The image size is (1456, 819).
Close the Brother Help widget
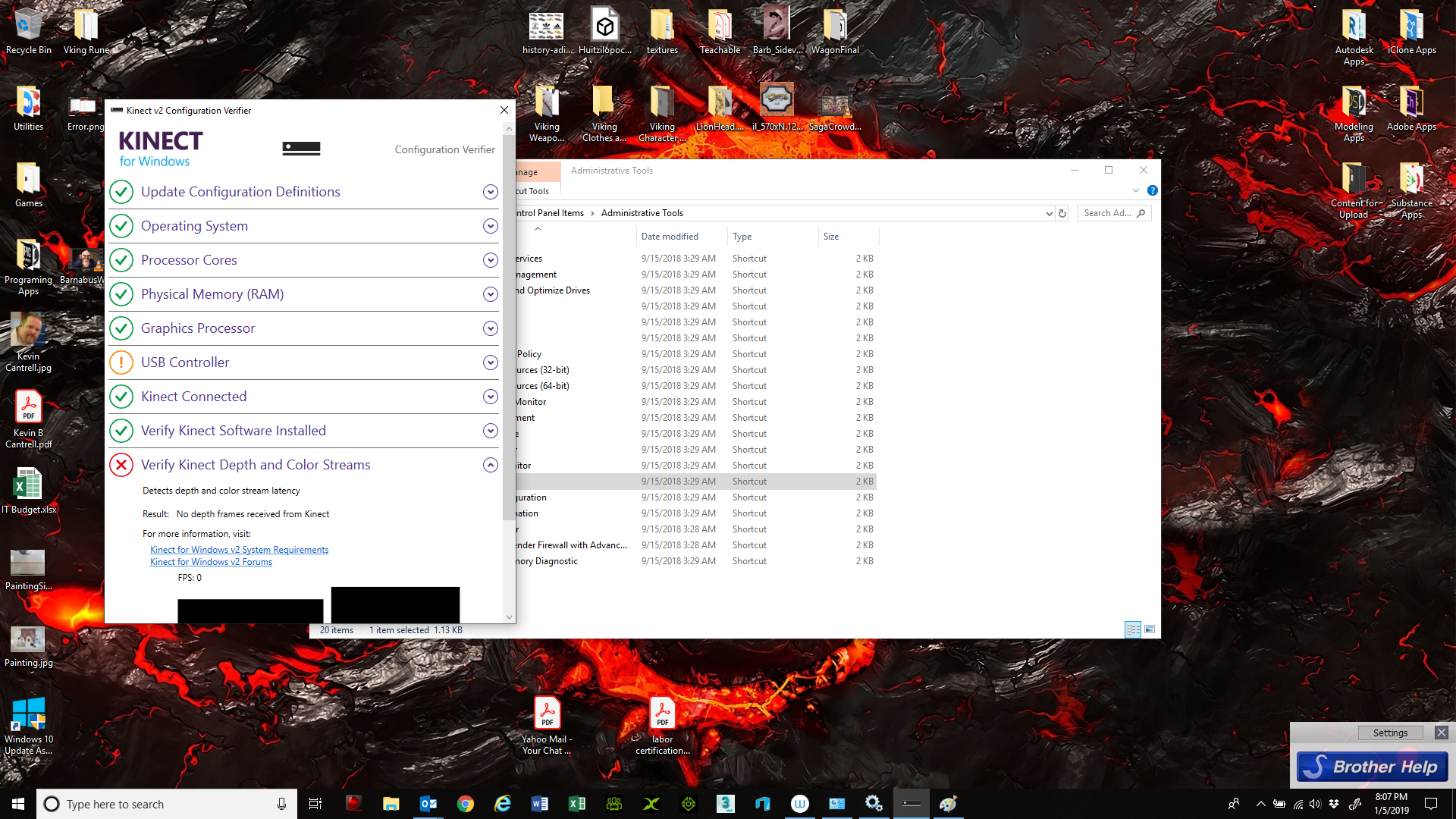click(x=1441, y=733)
